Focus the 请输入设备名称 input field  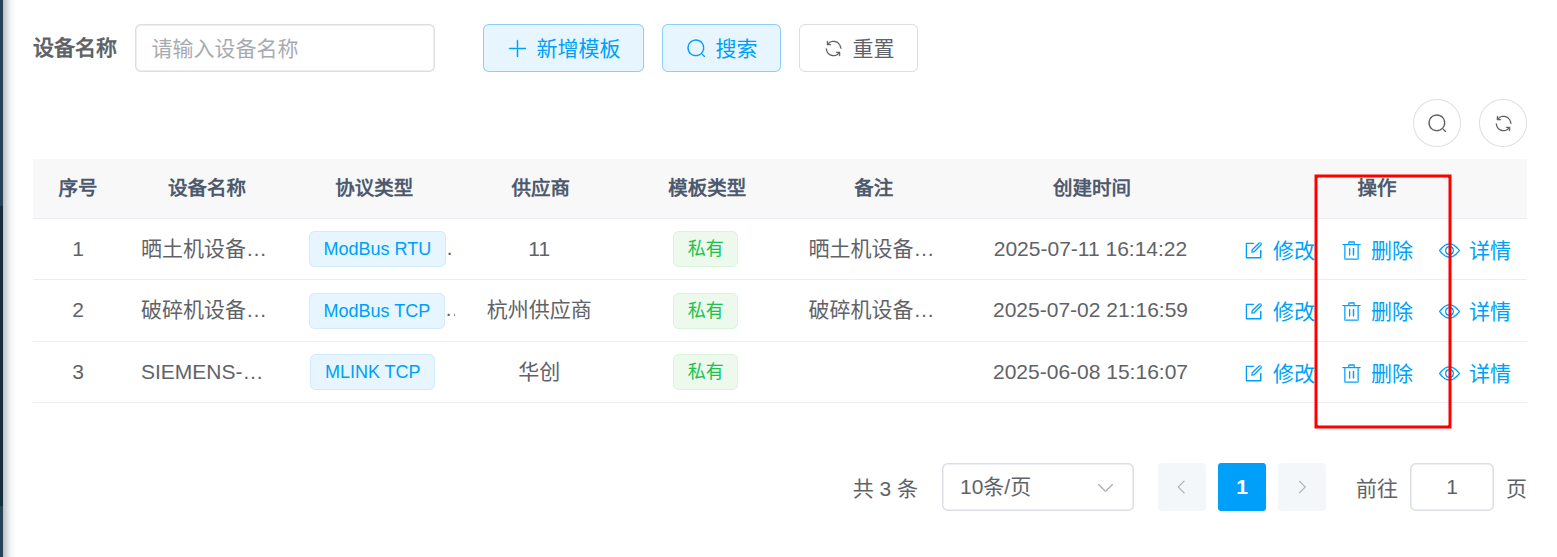[x=285, y=48]
